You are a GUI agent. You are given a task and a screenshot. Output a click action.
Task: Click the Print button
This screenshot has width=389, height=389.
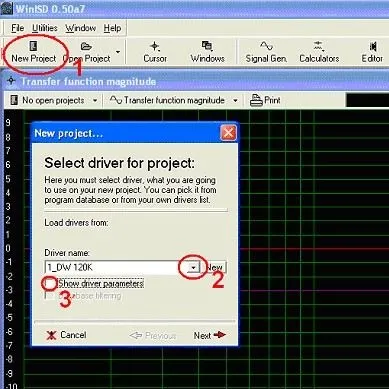tap(266, 100)
